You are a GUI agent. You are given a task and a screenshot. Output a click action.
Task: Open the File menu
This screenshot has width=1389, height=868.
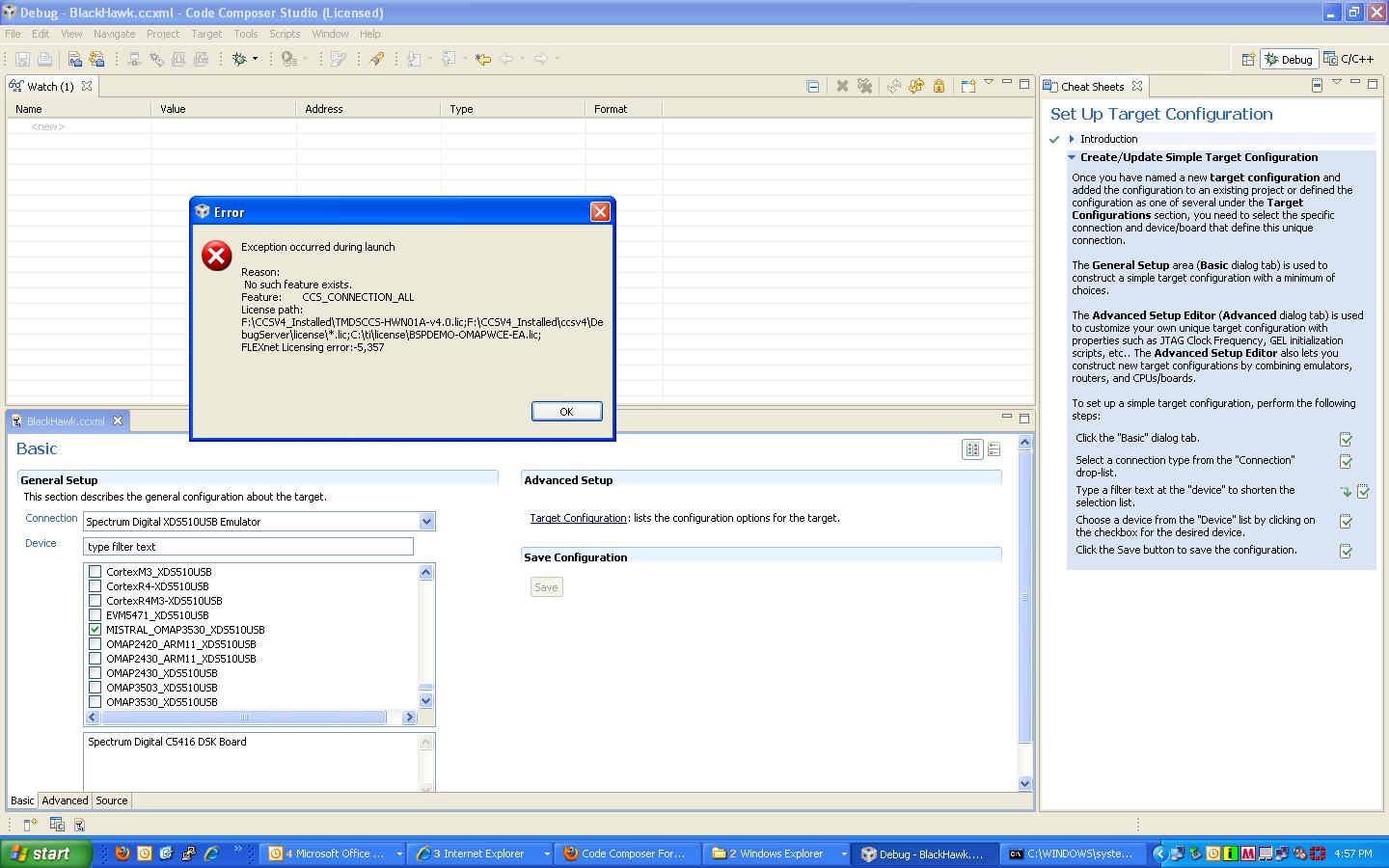click(x=13, y=34)
